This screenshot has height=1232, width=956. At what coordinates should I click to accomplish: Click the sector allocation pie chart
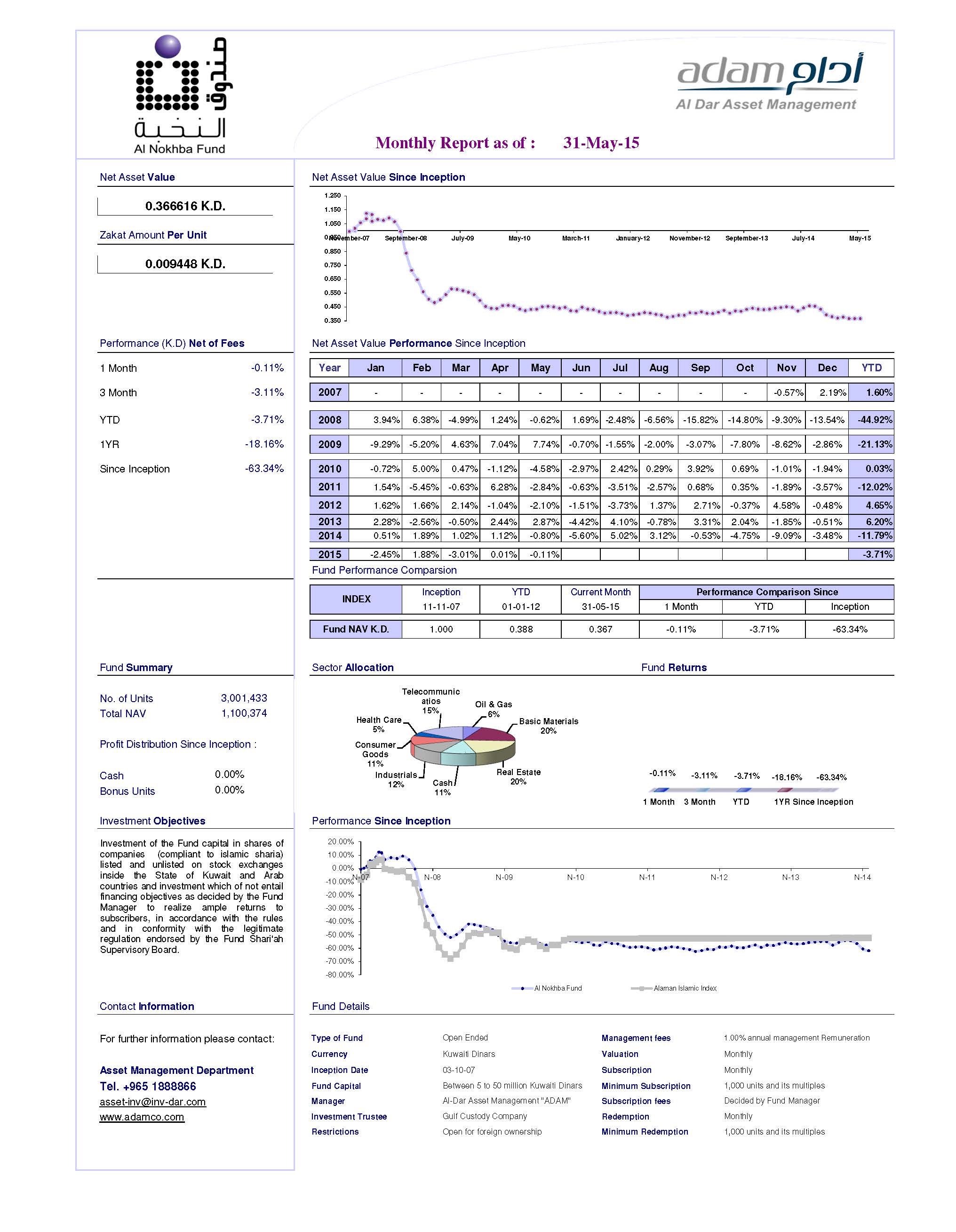[x=462, y=746]
